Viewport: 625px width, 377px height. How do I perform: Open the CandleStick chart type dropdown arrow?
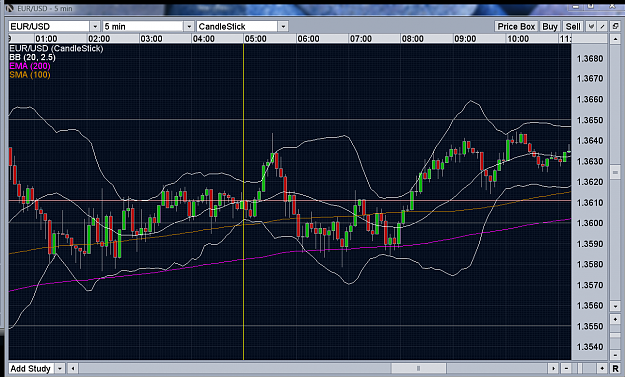click(283, 27)
